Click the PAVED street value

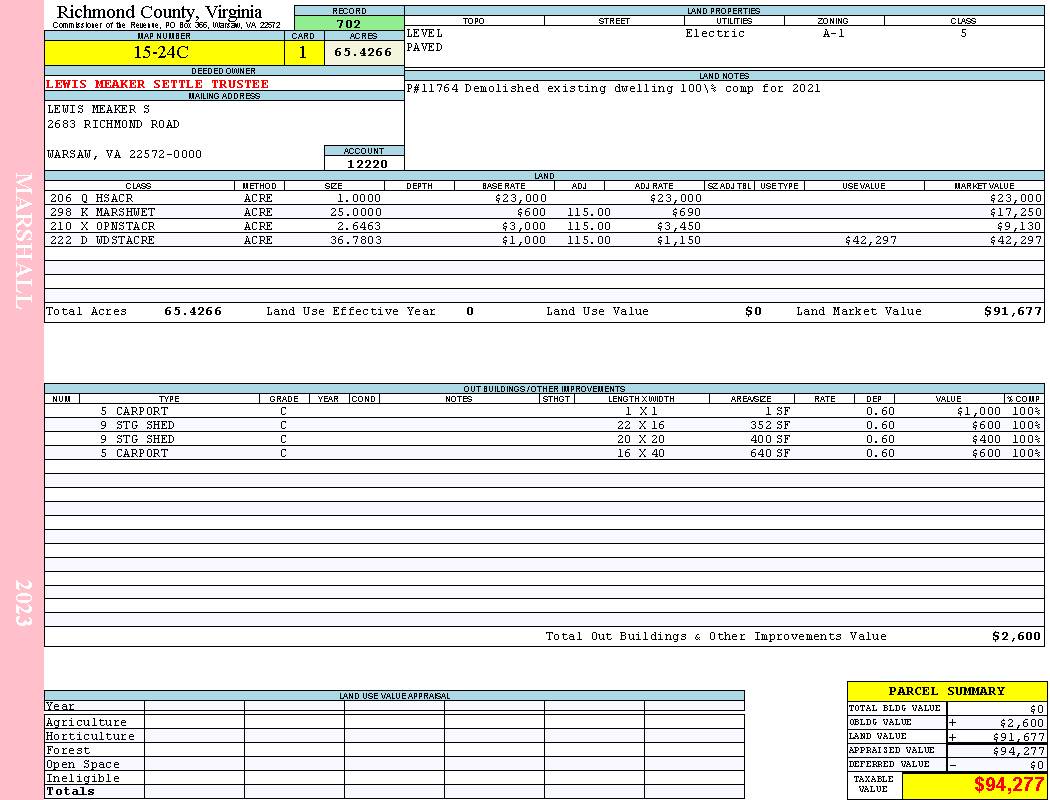tap(425, 48)
